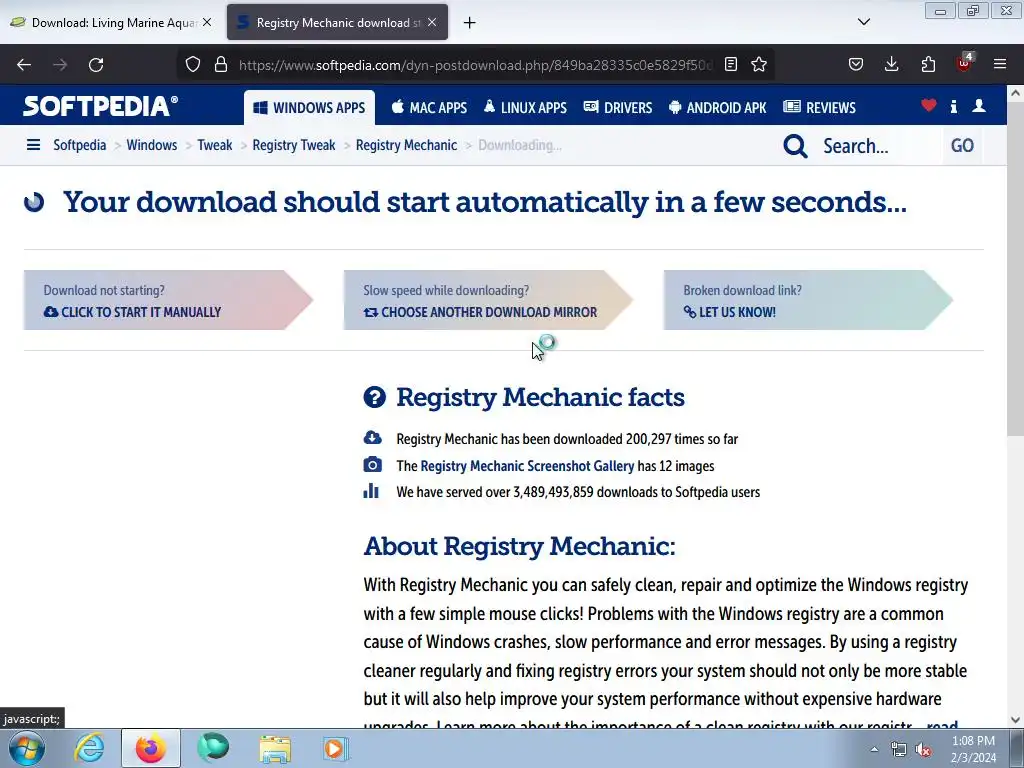The height and width of the screenshot is (768, 1024).
Task: Click the page vertical scrollbar thumb
Action: pyautogui.click(x=1016, y=267)
